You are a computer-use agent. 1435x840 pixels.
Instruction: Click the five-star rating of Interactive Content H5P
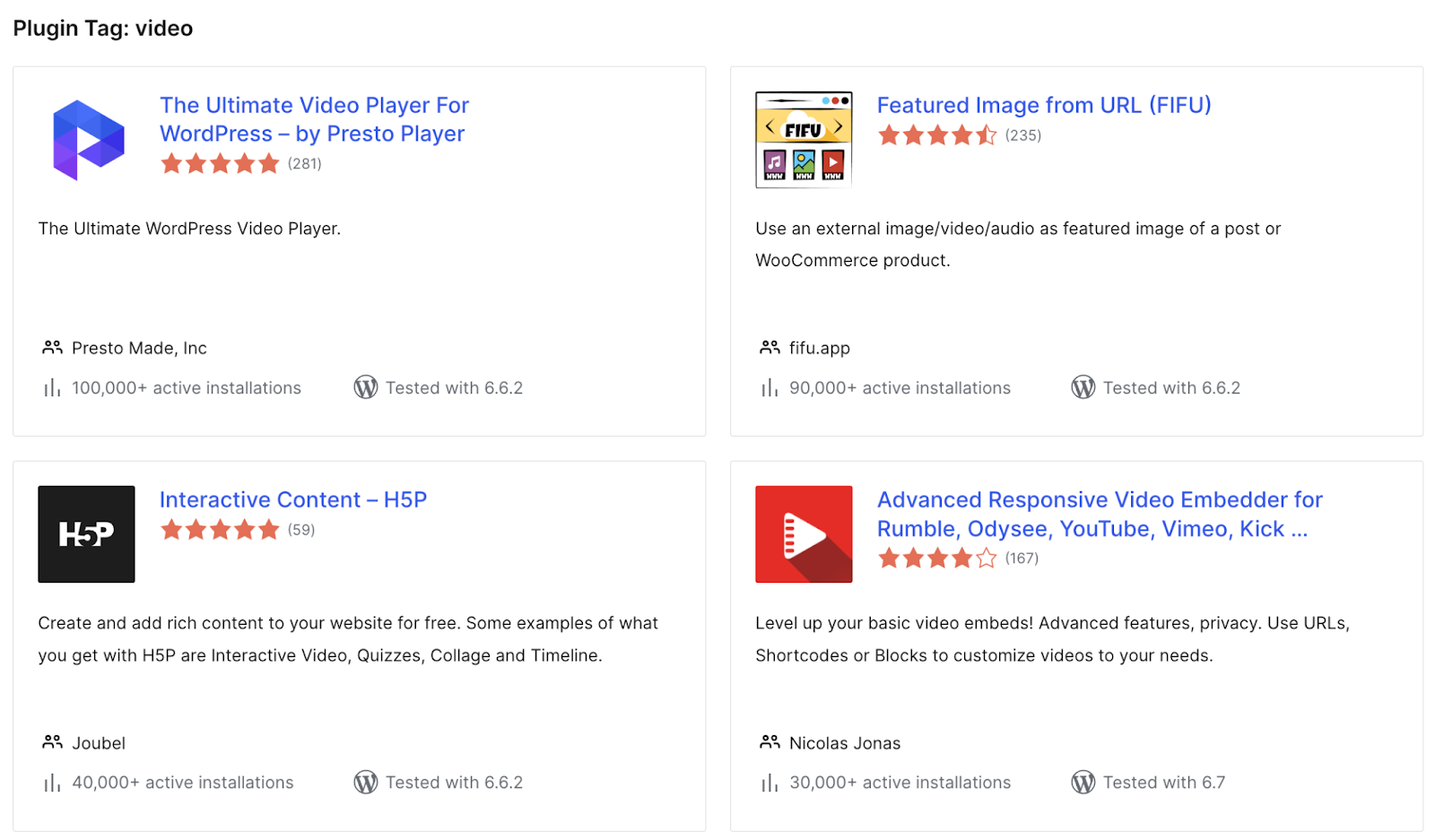pos(220,530)
